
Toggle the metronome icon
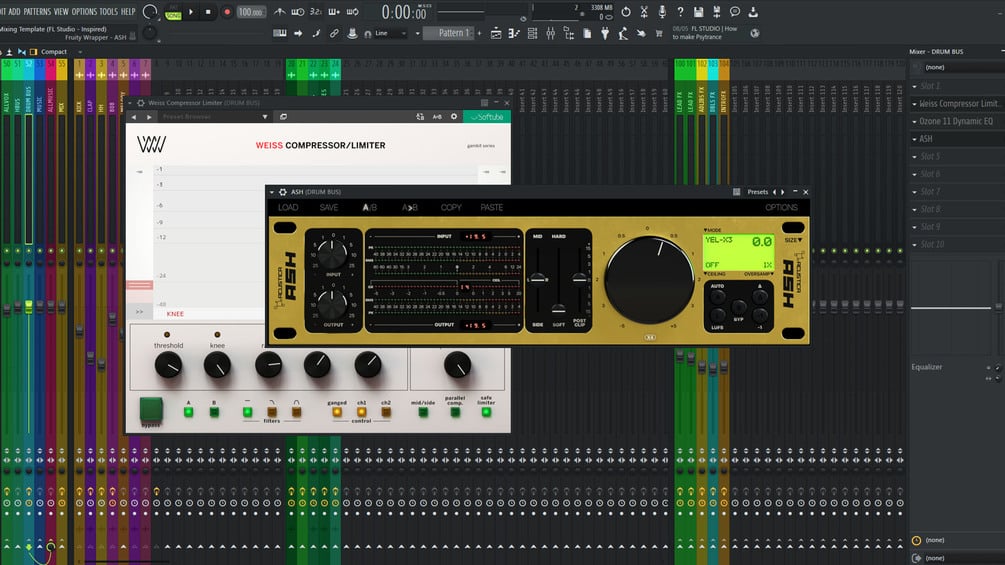click(x=280, y=12)
